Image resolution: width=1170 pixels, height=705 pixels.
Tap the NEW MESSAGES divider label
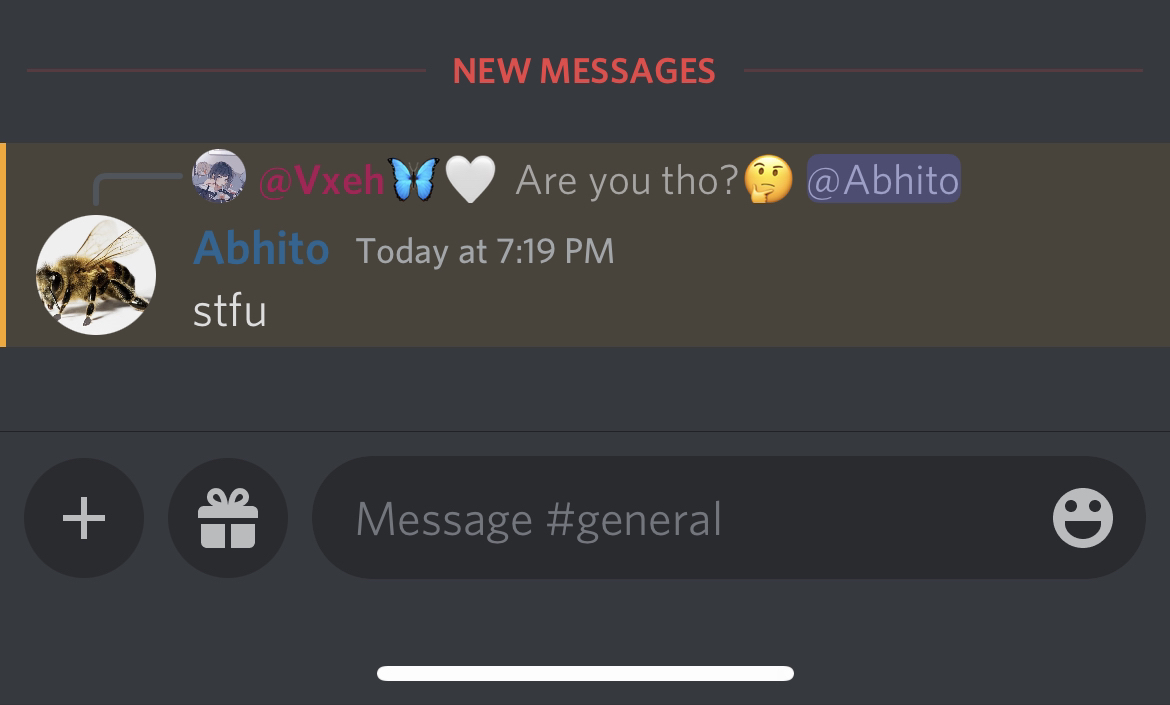pos(584,71)
